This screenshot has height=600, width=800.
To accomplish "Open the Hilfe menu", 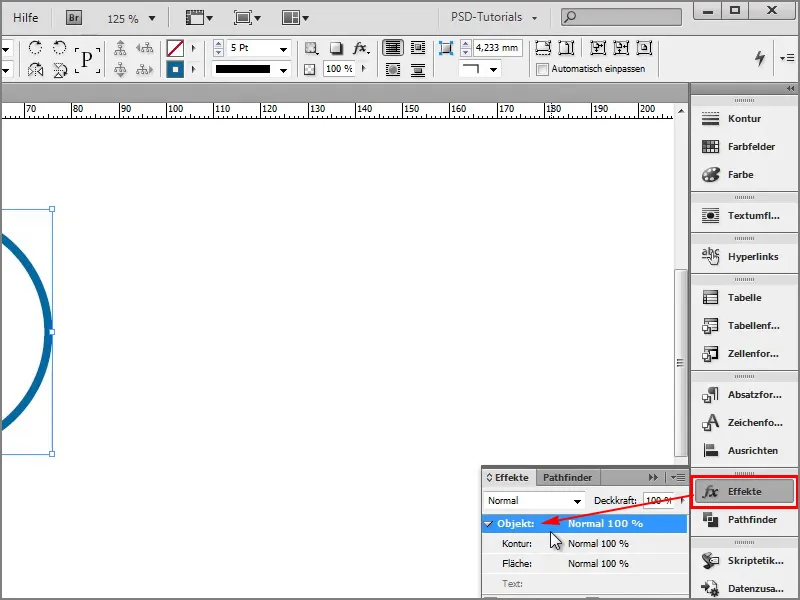I will click(26, 18).
